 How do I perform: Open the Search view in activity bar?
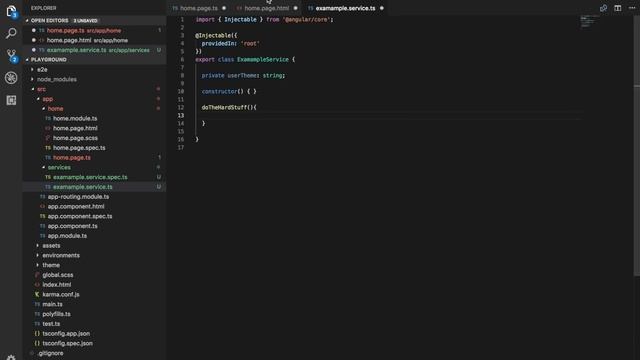click(x=11, y=33)
